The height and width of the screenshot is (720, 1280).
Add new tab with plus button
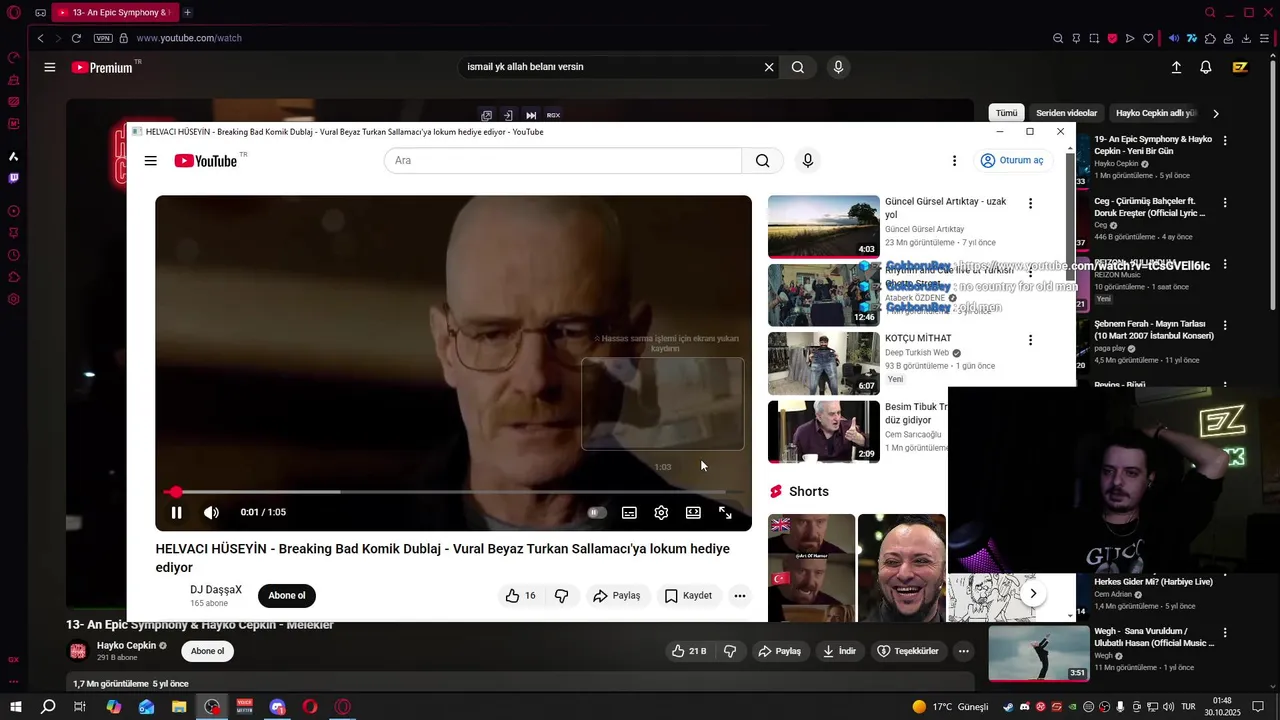[x=187, y=12]
